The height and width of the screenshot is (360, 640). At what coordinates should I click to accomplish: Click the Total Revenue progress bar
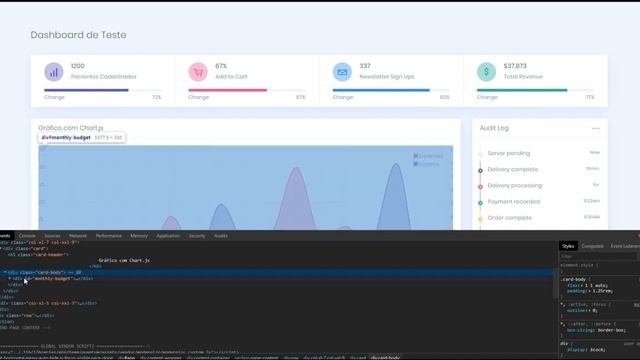point(535,90)
